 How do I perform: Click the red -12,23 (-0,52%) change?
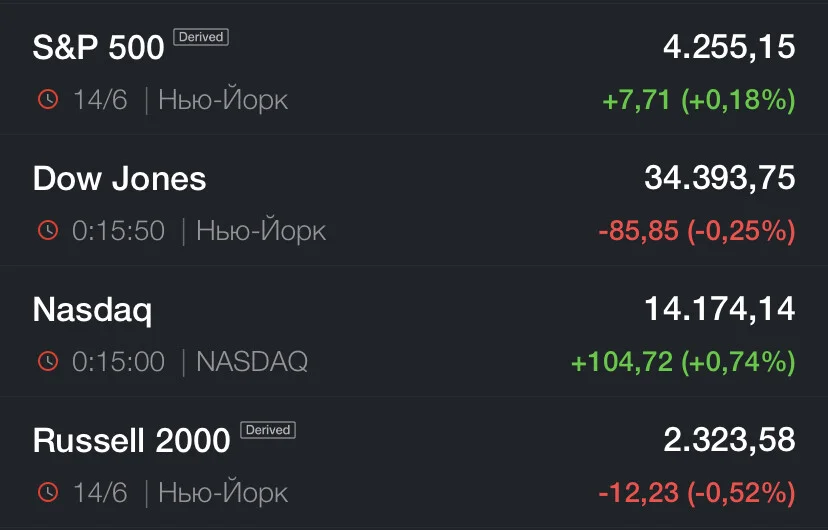[x=697, y=493]
